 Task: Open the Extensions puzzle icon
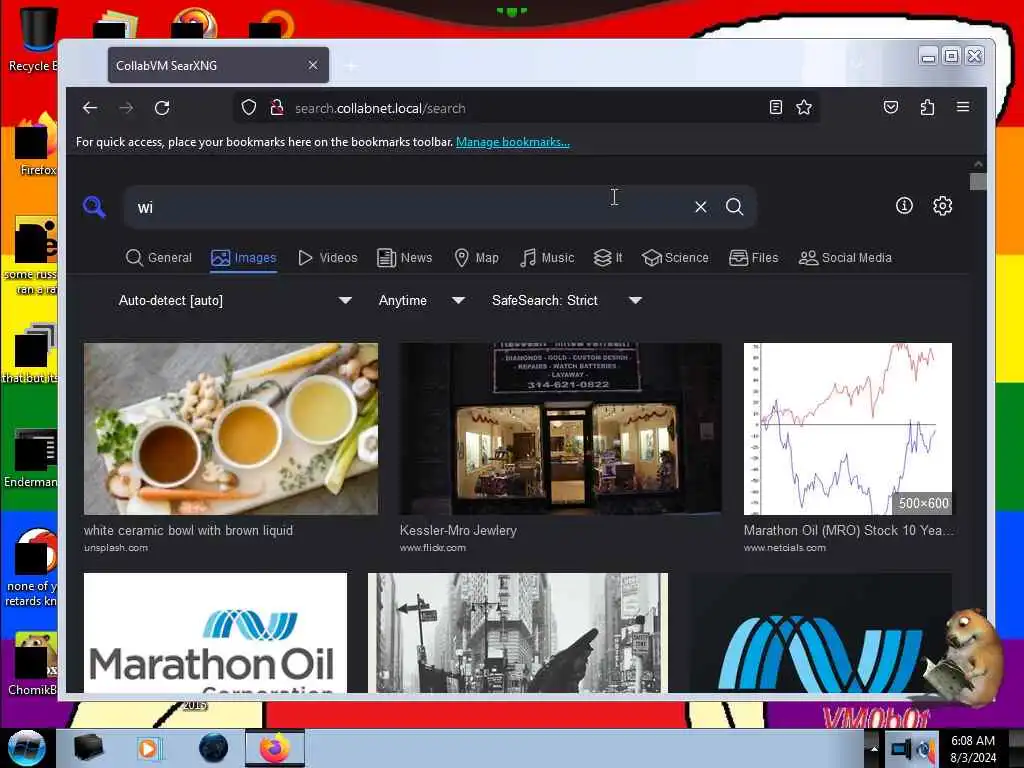point(927,107)
